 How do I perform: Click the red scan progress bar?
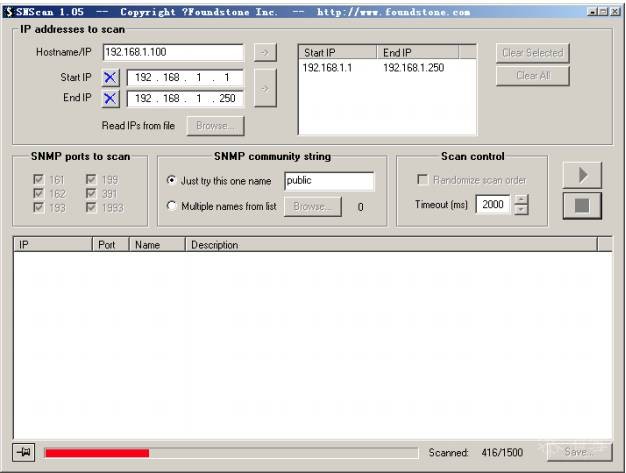point(97,453)
